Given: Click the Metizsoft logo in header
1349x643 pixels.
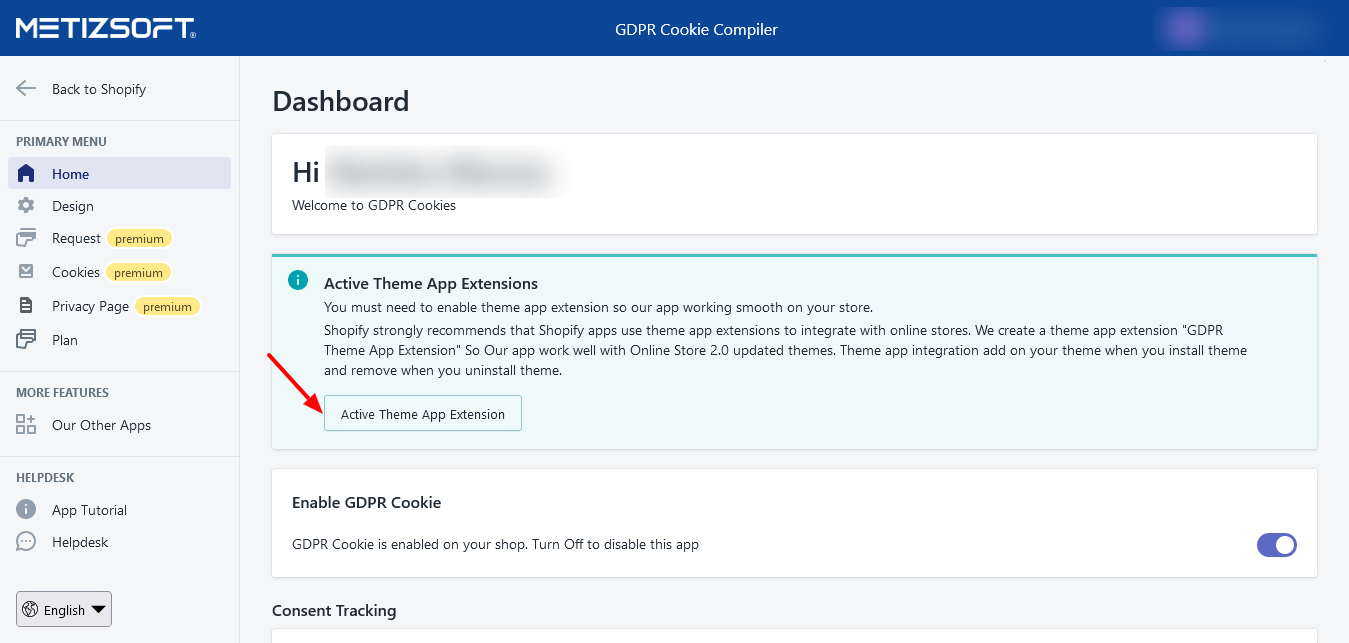Looking at the screenshot, I should (x=105, y=28).
